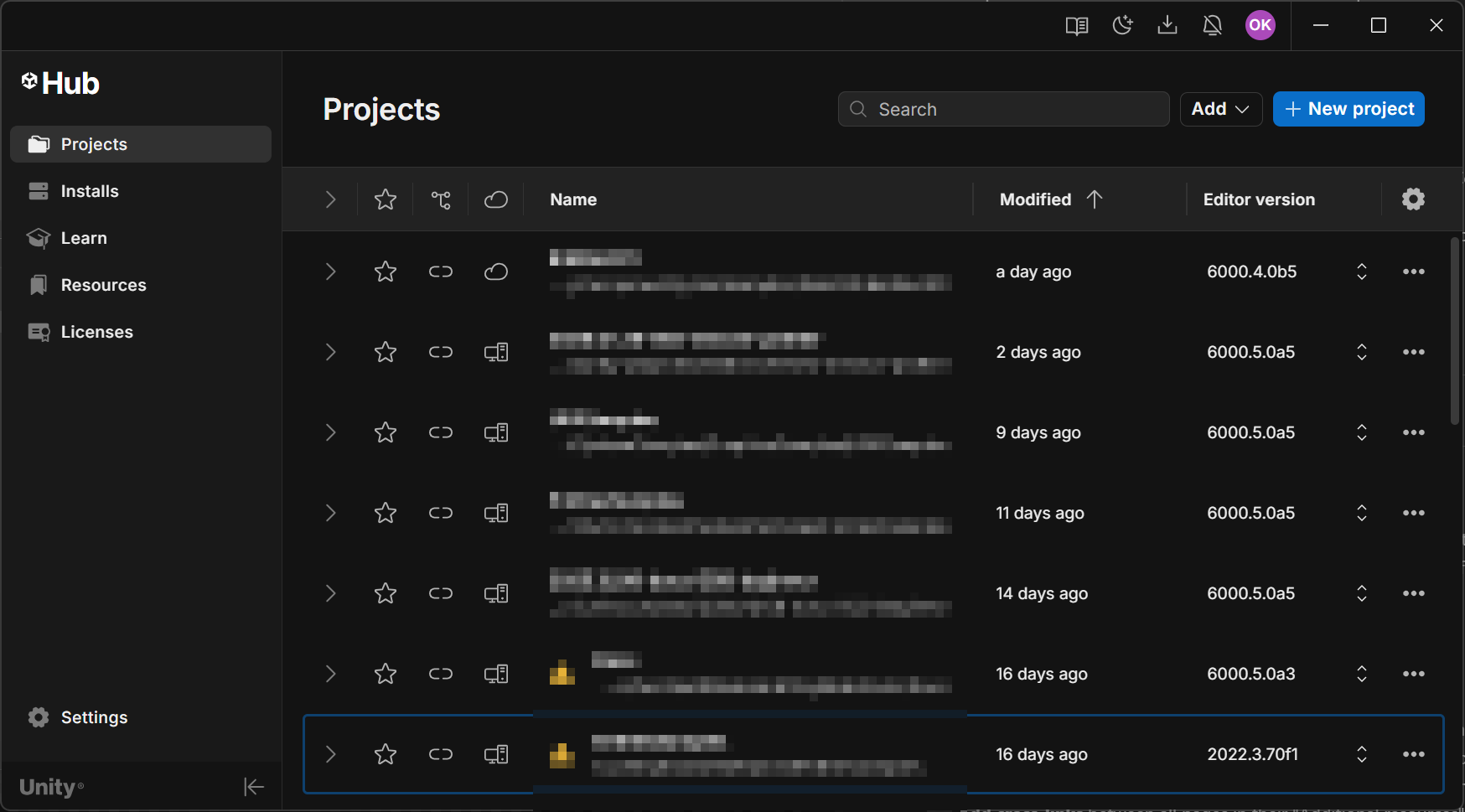This screenshot has width=1465, height=812.
Task: Favorite the project with editor version 2022.3.70f1
Action: point(386,754)
